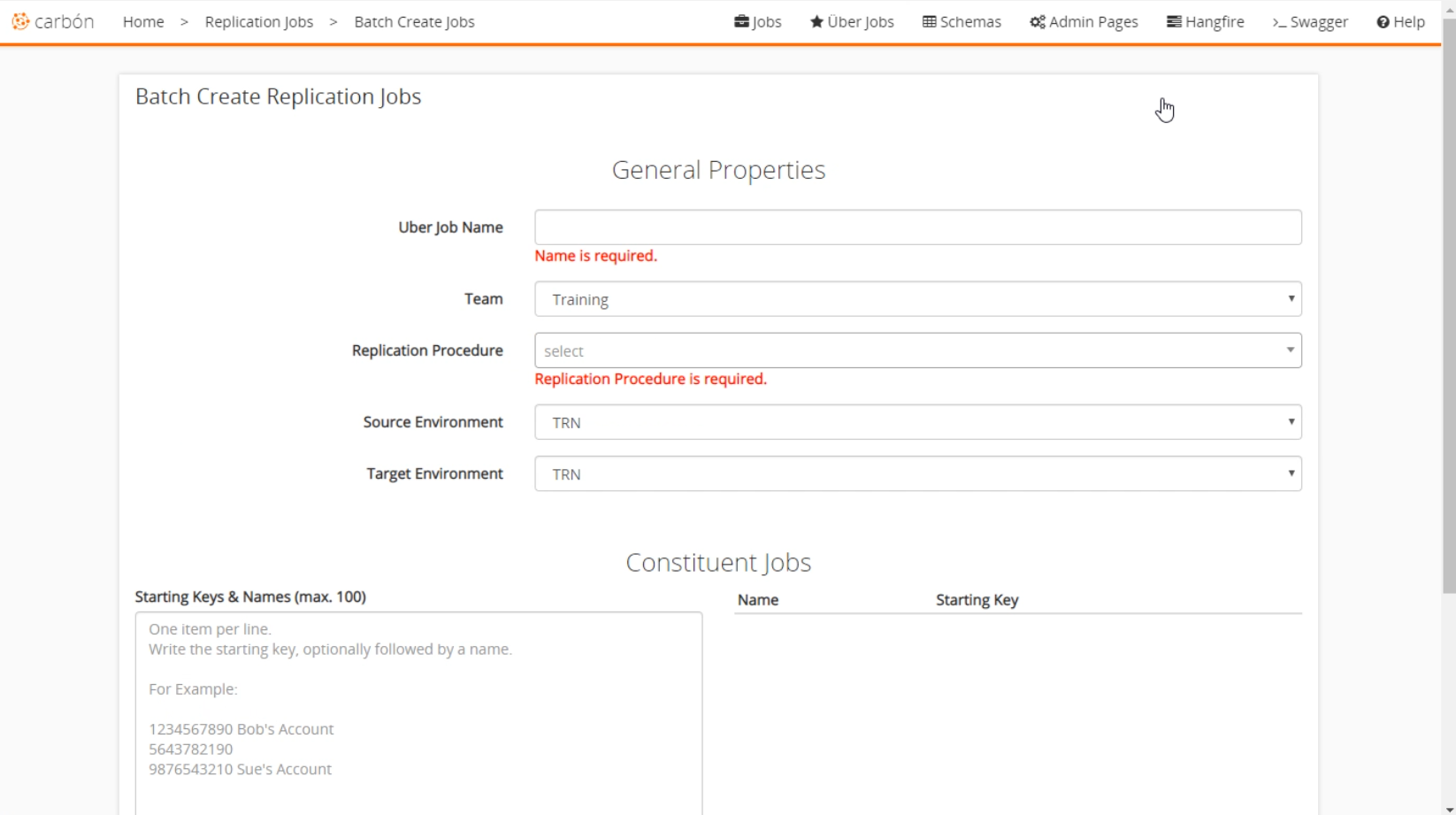Go to Home breadcrumb link
Image resolution: width=1456 pixels, height=815 pixels.
pos(143,21)
